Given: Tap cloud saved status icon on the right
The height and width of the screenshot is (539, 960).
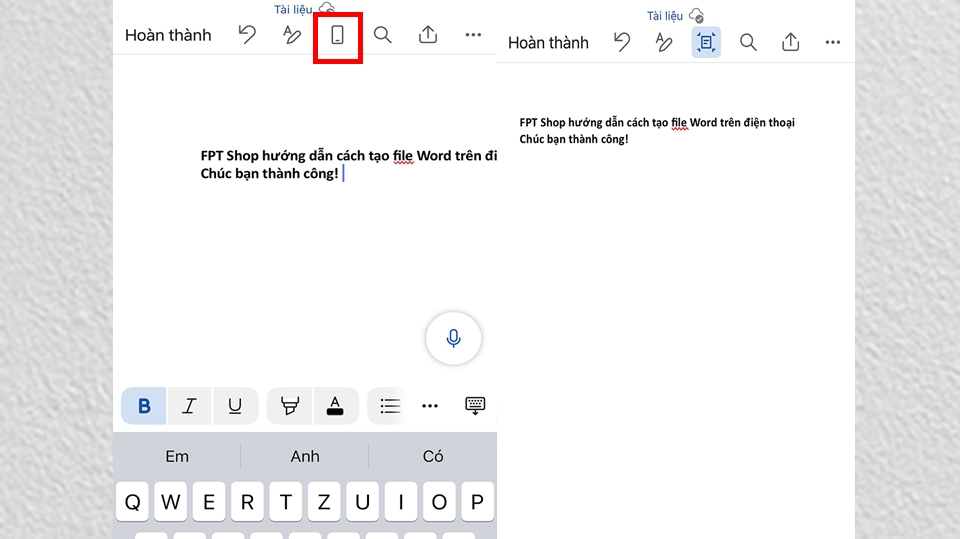Looking at the screenshot, I should (696, 15).
